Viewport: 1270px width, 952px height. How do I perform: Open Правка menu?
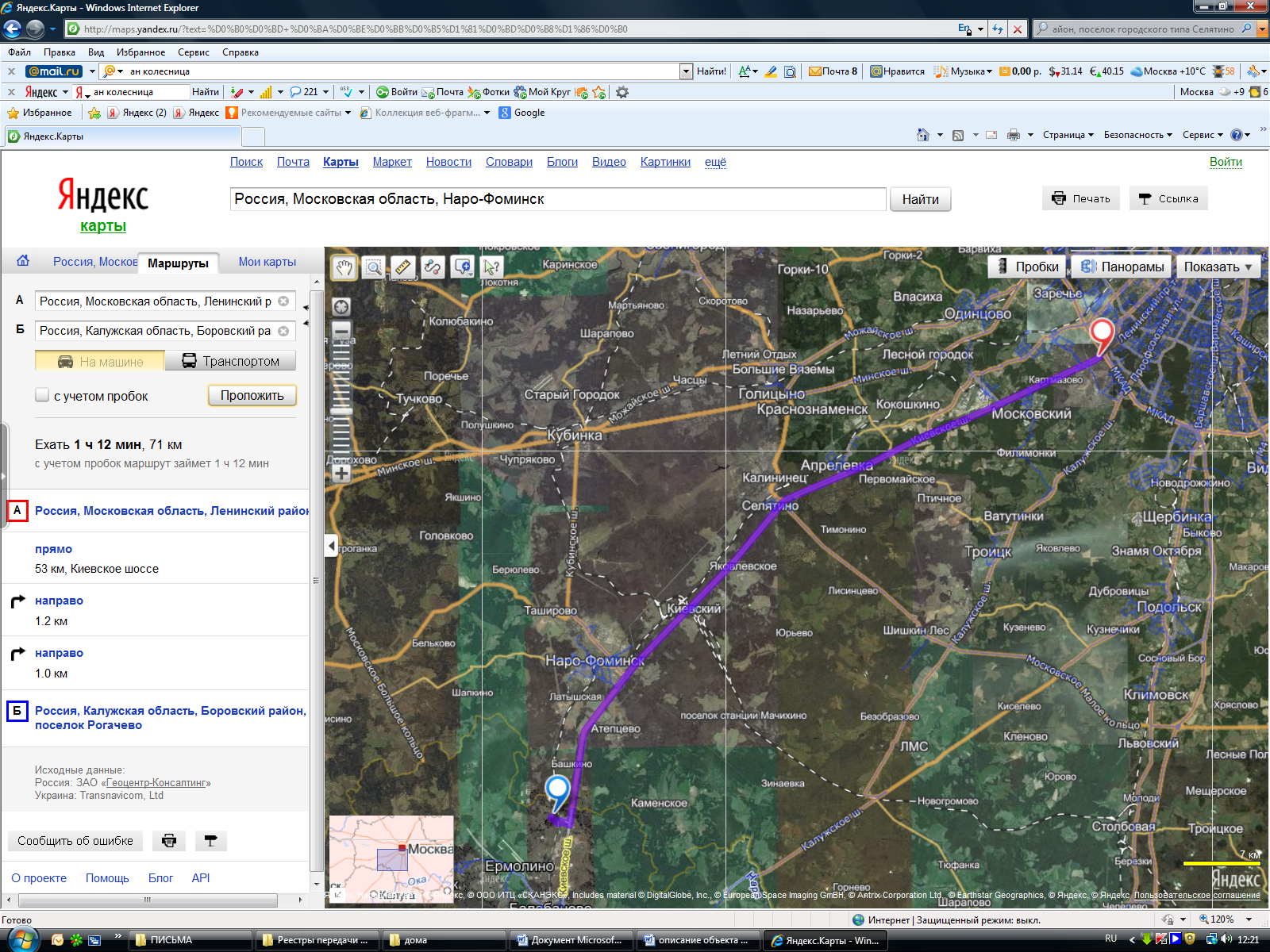60,52
